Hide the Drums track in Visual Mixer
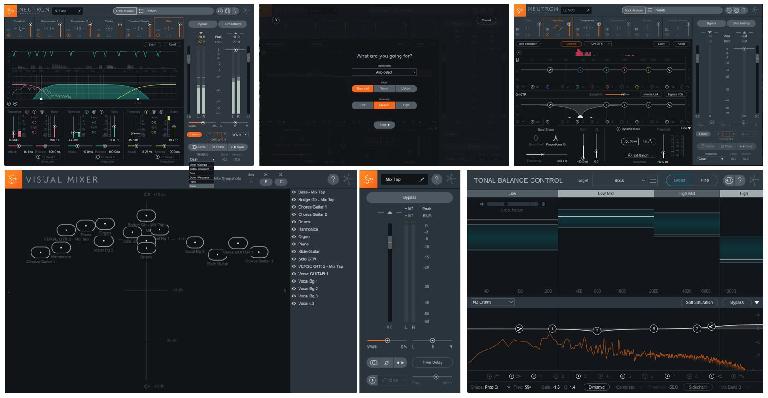The width and height of the screenshot is (768, 398). pos(294,222)
